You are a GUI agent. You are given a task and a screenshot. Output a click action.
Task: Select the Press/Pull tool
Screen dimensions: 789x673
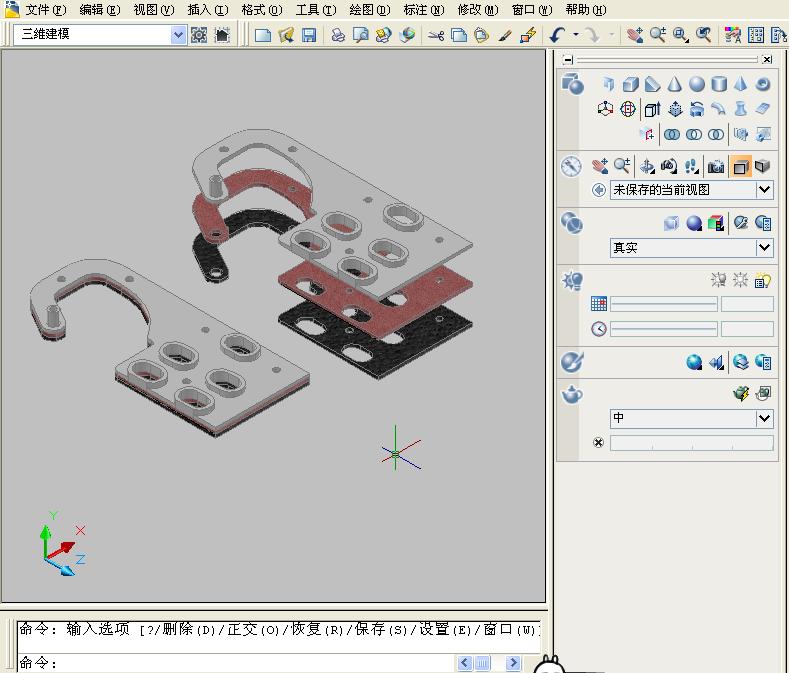pos(675,109)
